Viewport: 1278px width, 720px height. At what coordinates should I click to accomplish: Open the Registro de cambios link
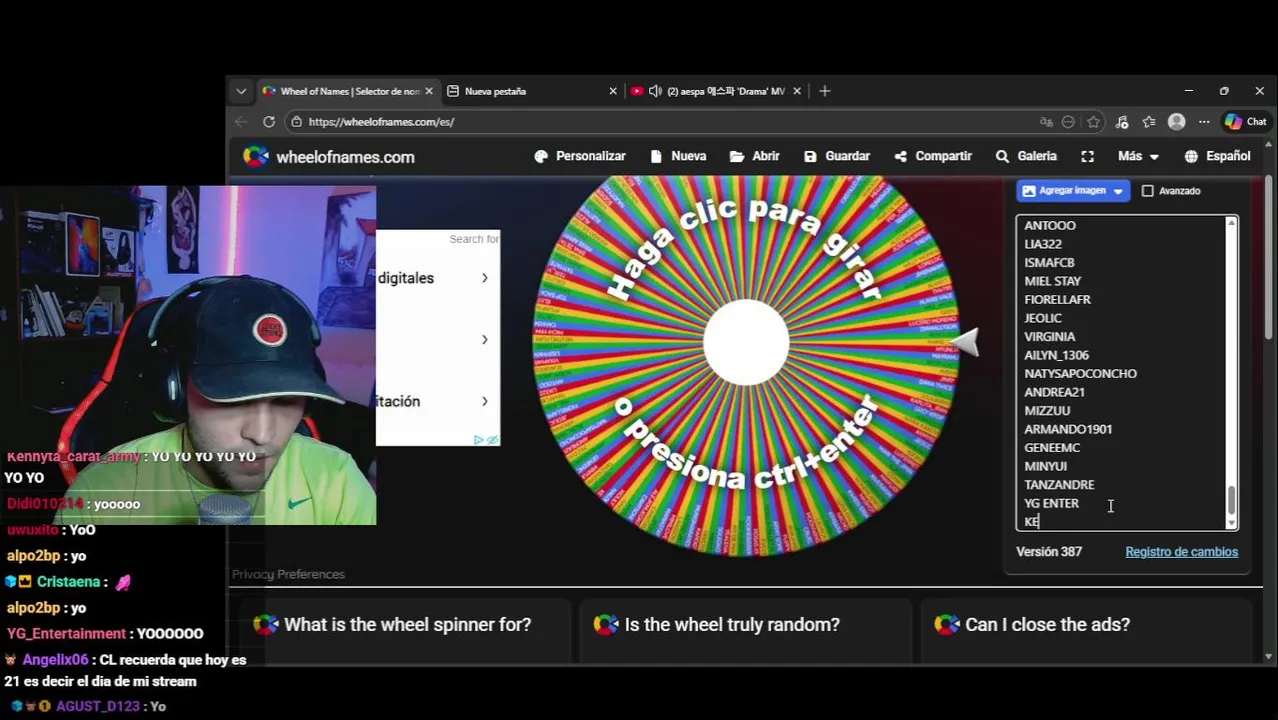1181,552
